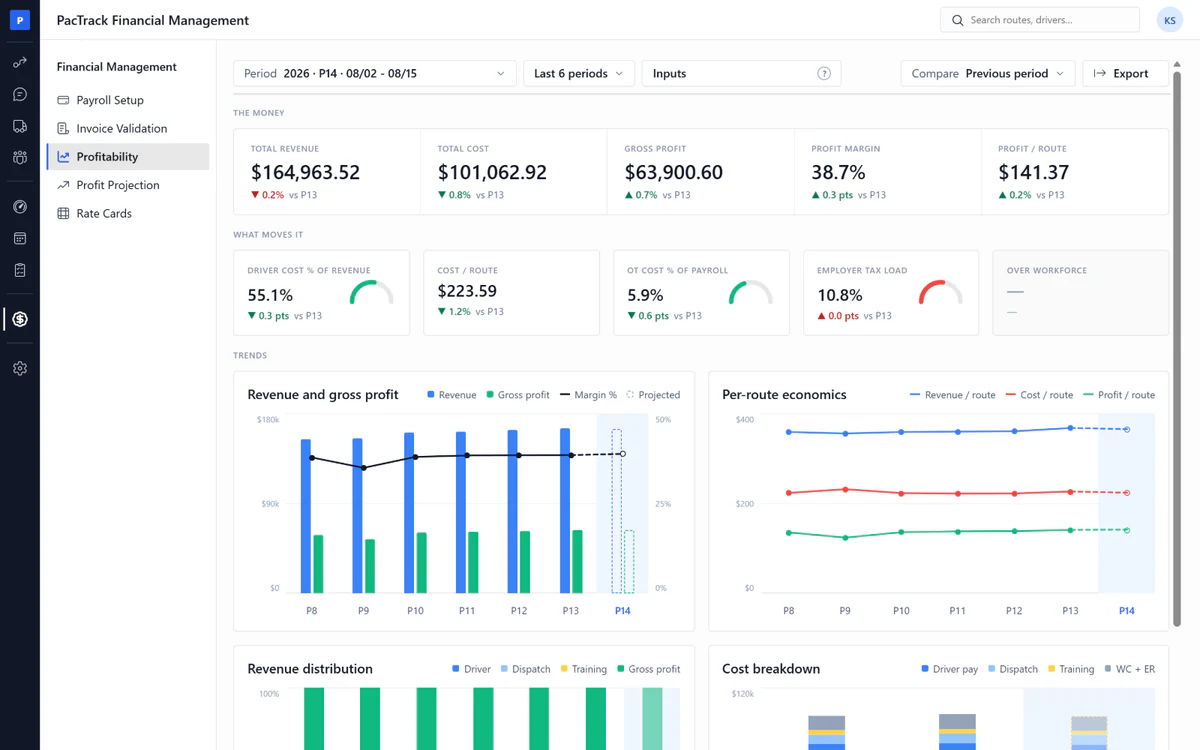Toggle the Projected legend series
Screen dimensions: 1200x750
pyautogui.click(x=653, y=395)
